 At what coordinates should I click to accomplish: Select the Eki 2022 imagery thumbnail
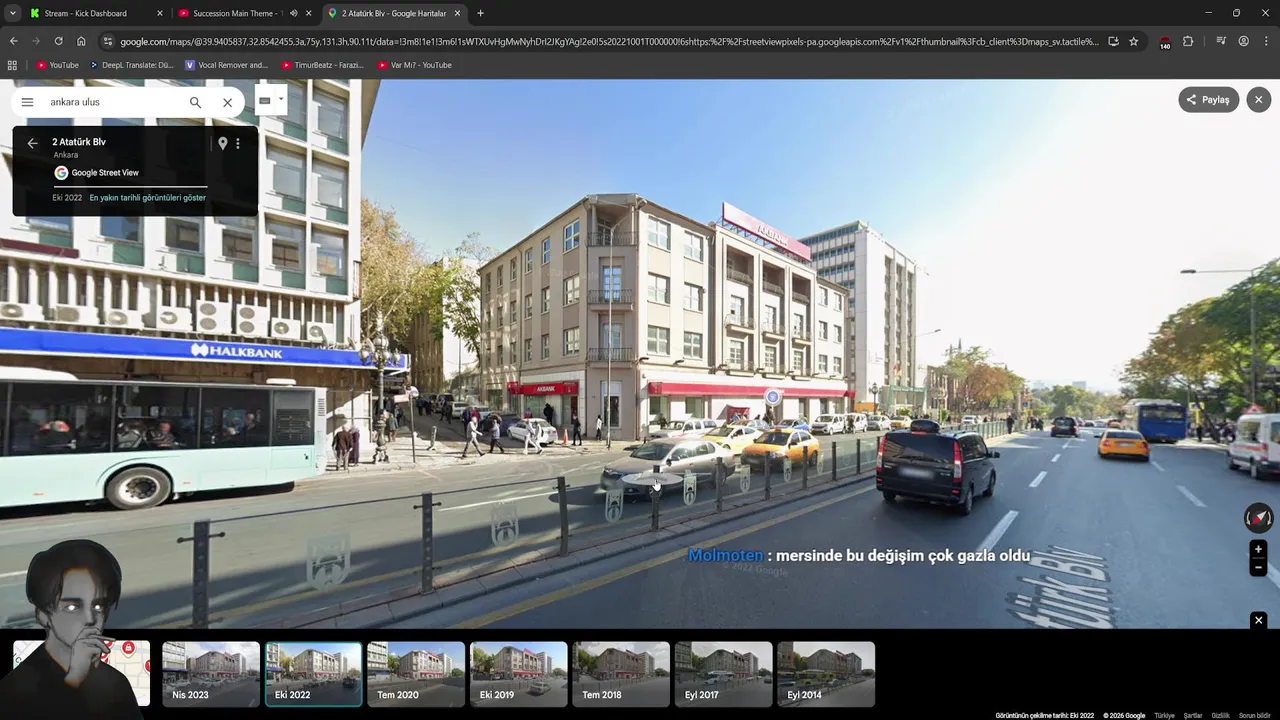pos(313,674)
